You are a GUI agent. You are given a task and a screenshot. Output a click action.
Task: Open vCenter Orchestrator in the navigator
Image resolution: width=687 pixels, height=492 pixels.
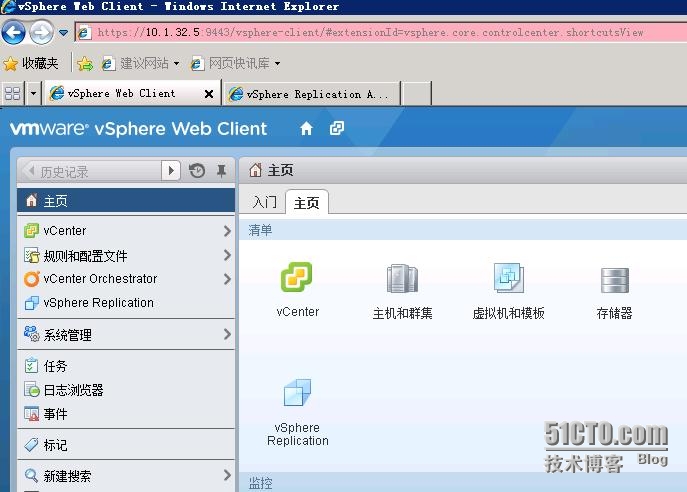coord(100,279)
